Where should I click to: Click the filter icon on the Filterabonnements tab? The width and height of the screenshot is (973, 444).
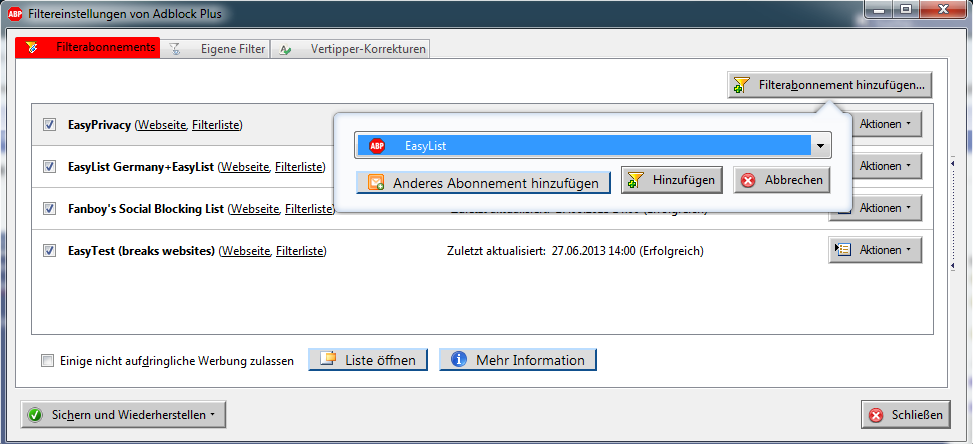32,47
